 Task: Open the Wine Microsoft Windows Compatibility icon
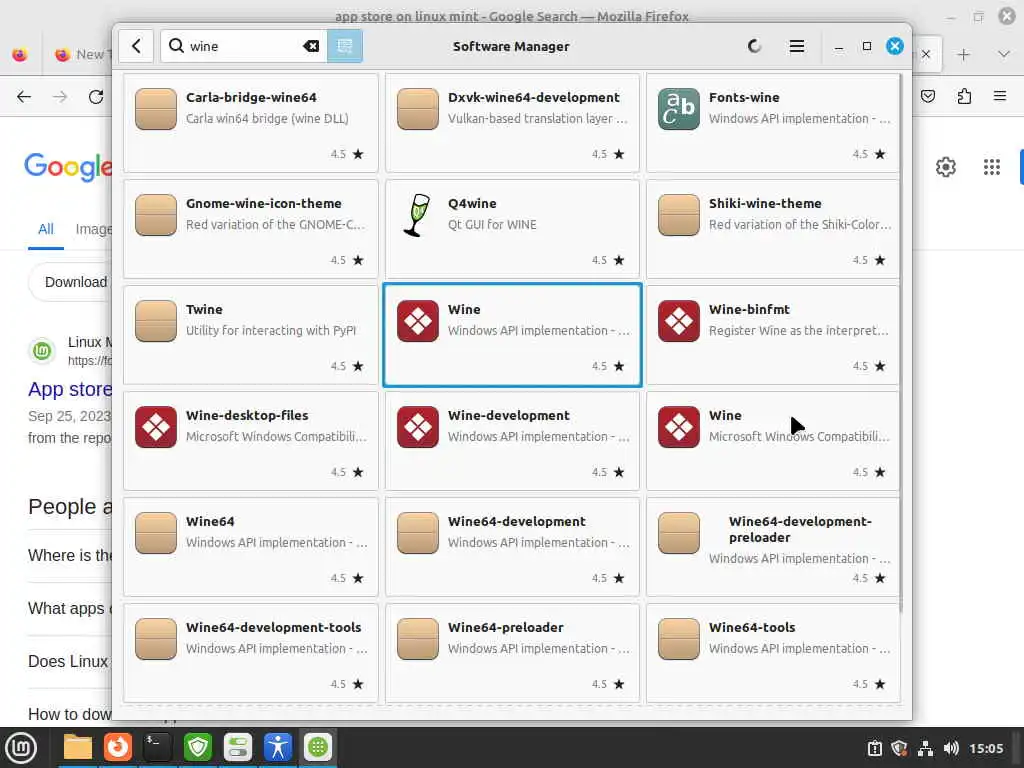[679, 426]
